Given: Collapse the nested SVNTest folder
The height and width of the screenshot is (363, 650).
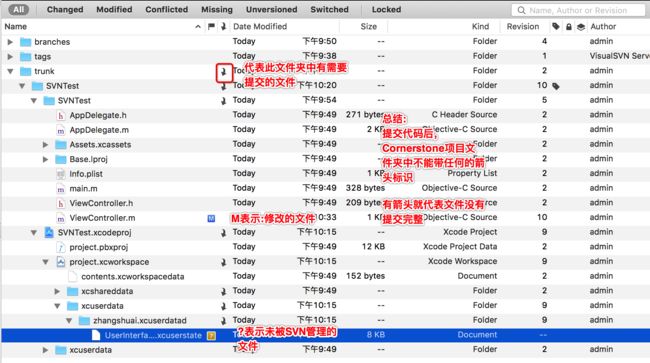Looking at the screenshot, I should 34,101.
